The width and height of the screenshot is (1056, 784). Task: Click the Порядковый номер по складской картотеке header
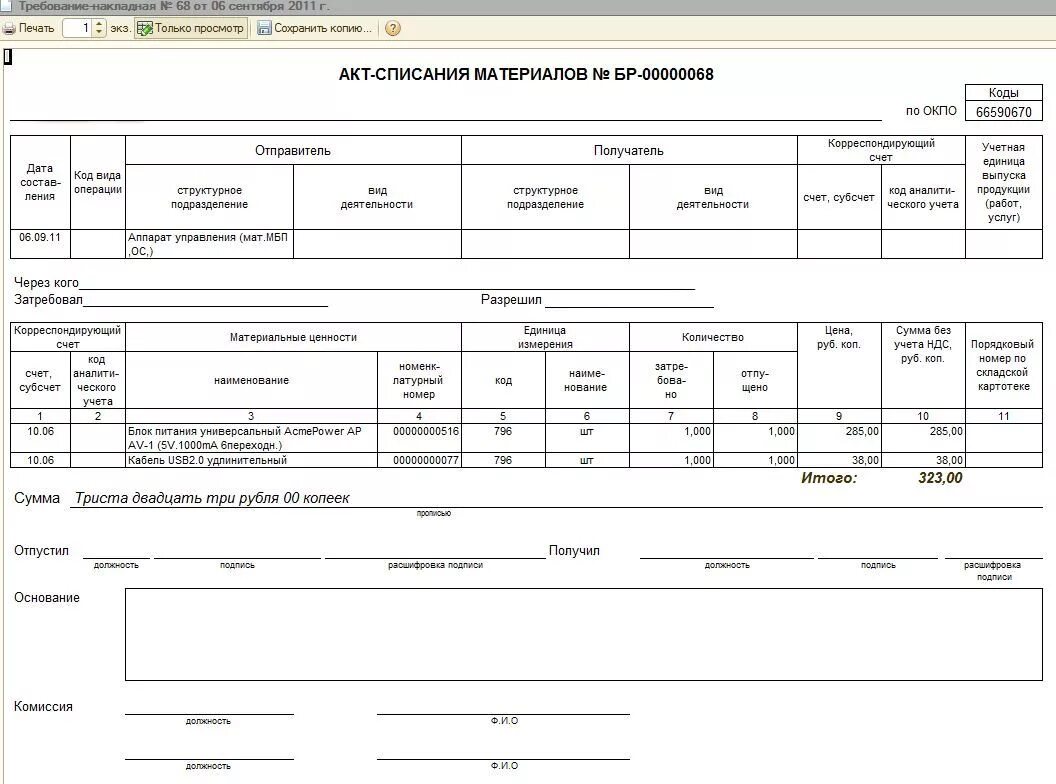click(1003, 365)
